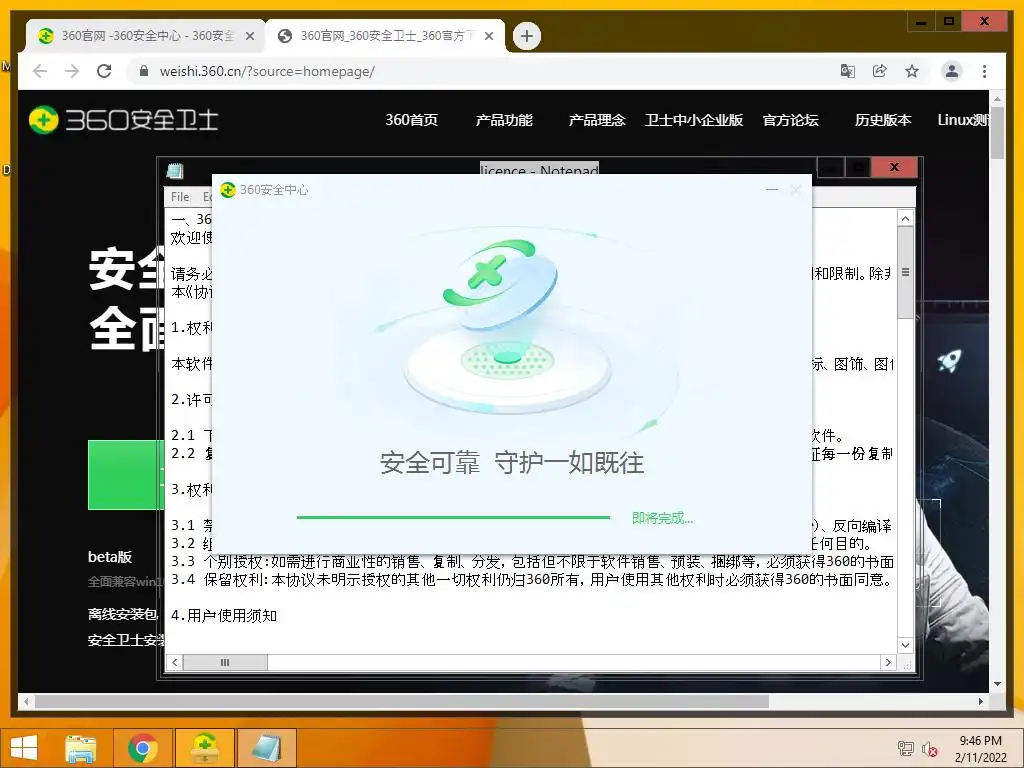The image size is (1024, 768).
Task: Open Google Translate icon in address bar
Action: pos(848,71)
